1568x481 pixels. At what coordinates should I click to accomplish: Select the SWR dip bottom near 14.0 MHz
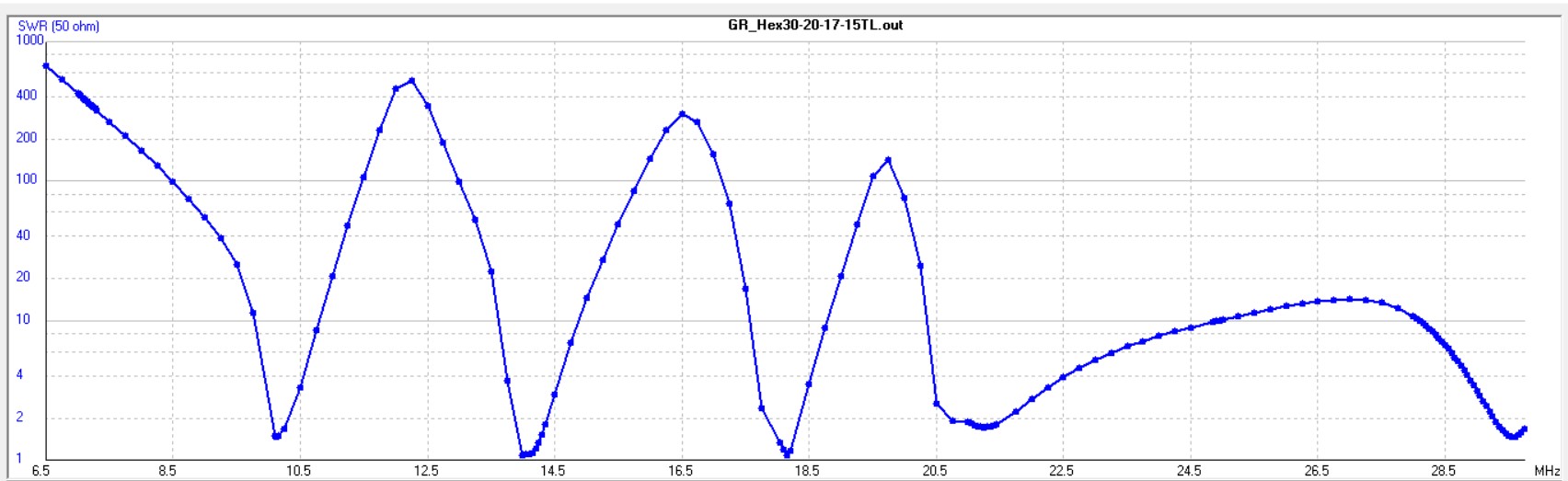coord(524,454)
